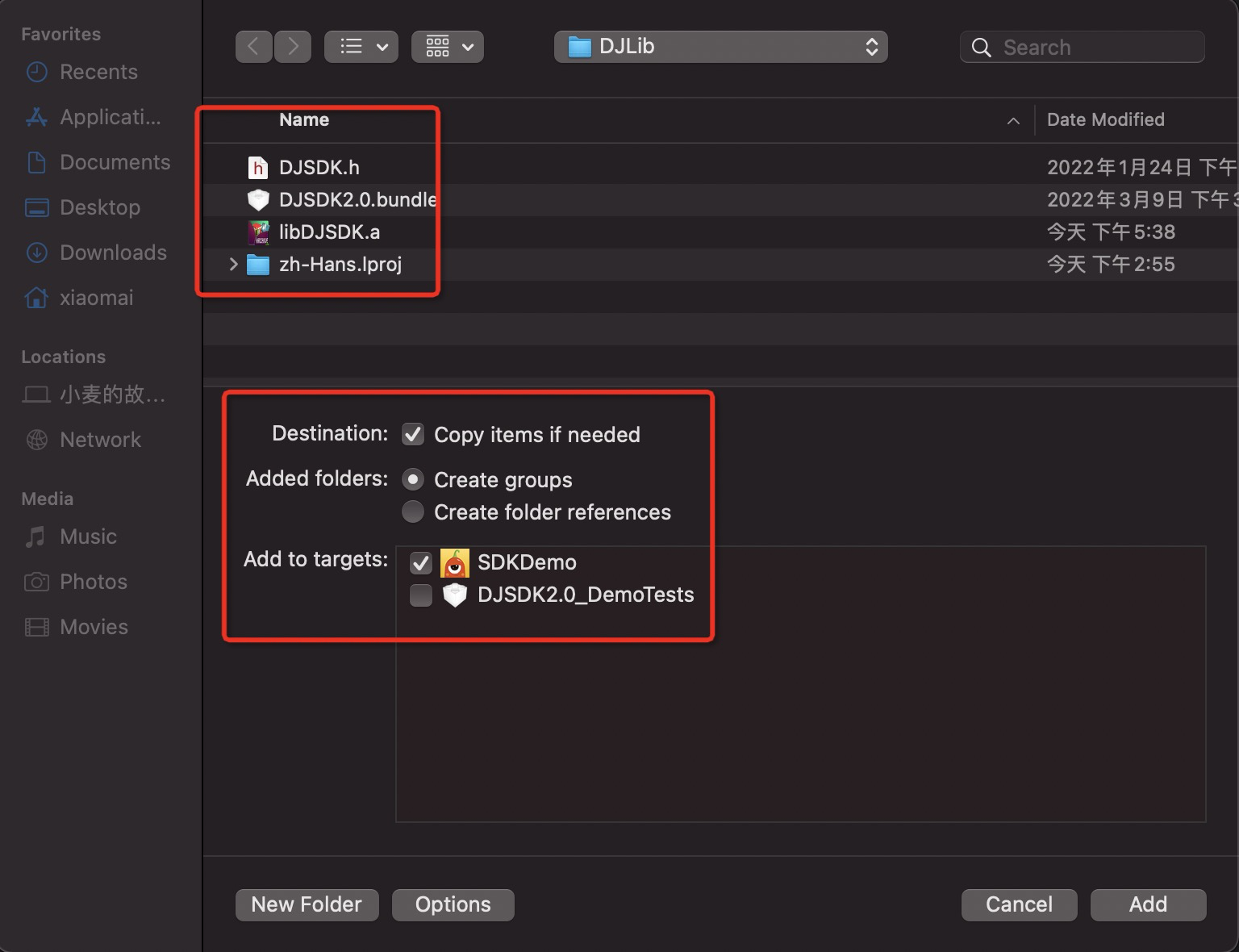Click the 今天 下午2:55 date cell
Viewport: 1239px width, 952px height.
pos(1111,264)
